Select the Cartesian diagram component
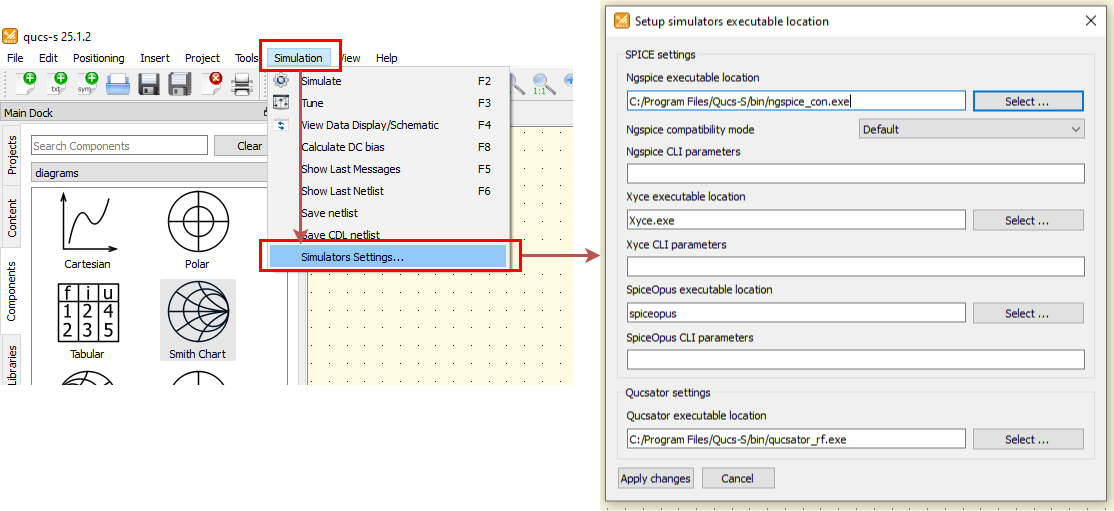Image resolution: width=1114 pixels, height=511 pixels. [x=87, y=230]
